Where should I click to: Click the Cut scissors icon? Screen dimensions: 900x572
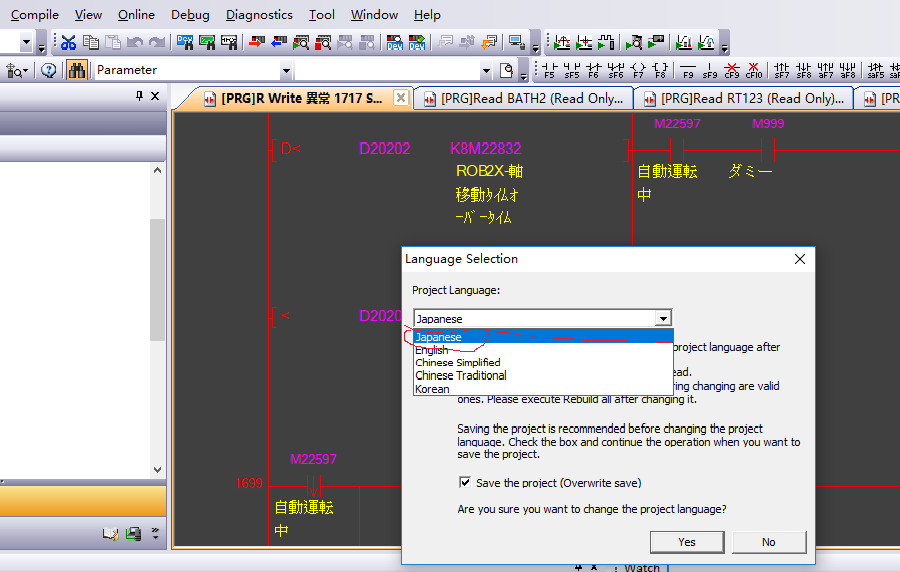pyautogui.click(x=68, y=42)
